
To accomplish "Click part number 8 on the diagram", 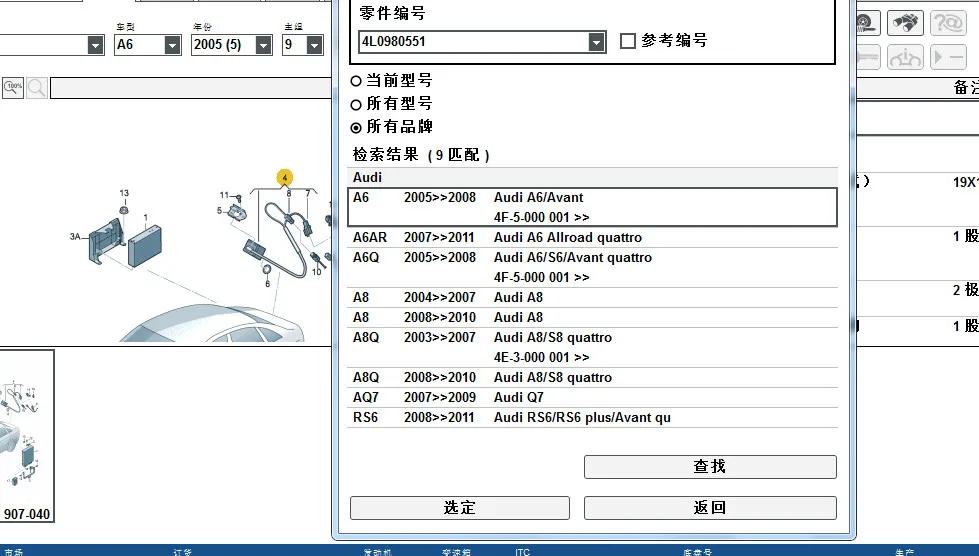I will [x=288, y=193].
